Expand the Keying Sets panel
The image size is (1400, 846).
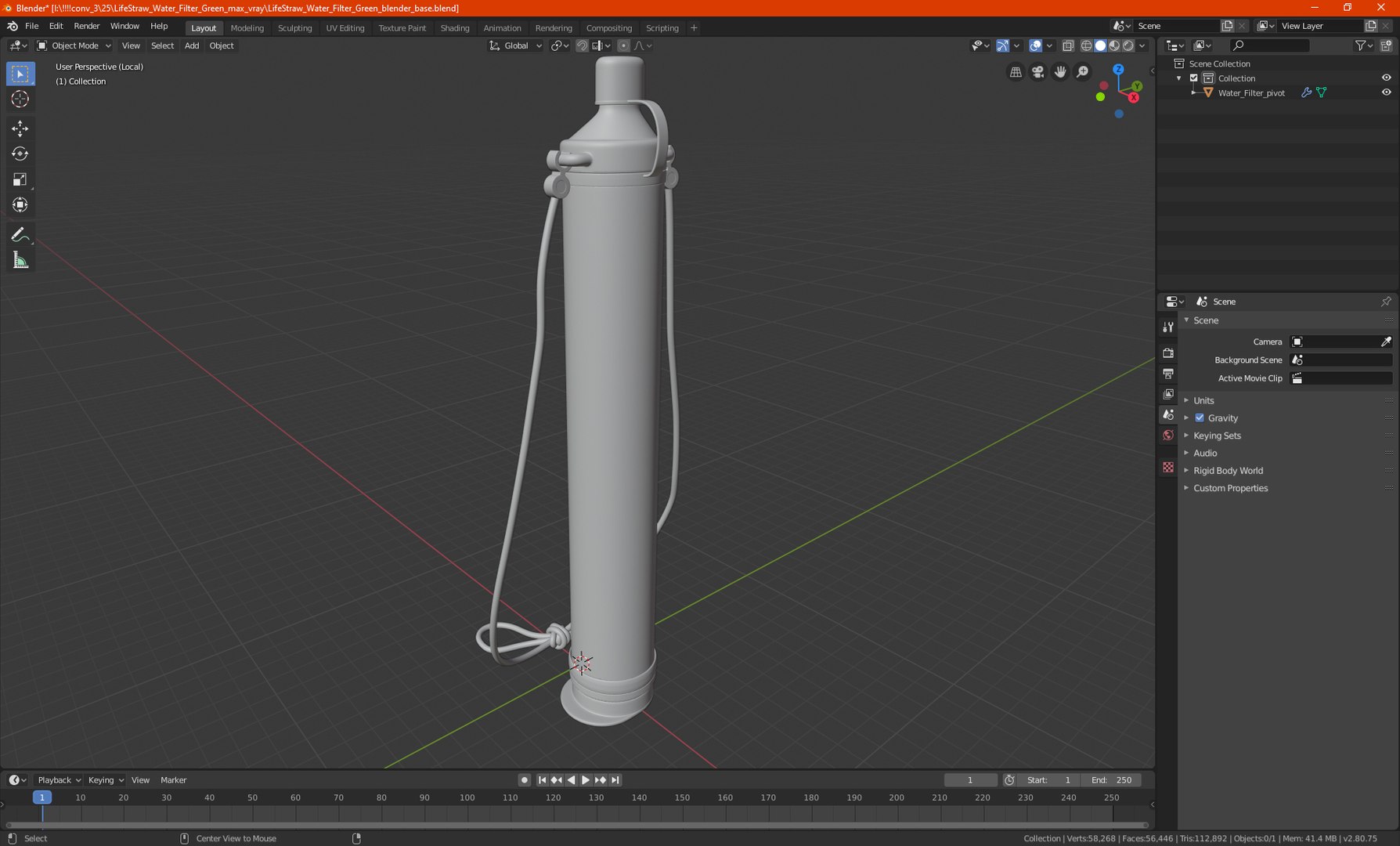[x=1217, y=436]
